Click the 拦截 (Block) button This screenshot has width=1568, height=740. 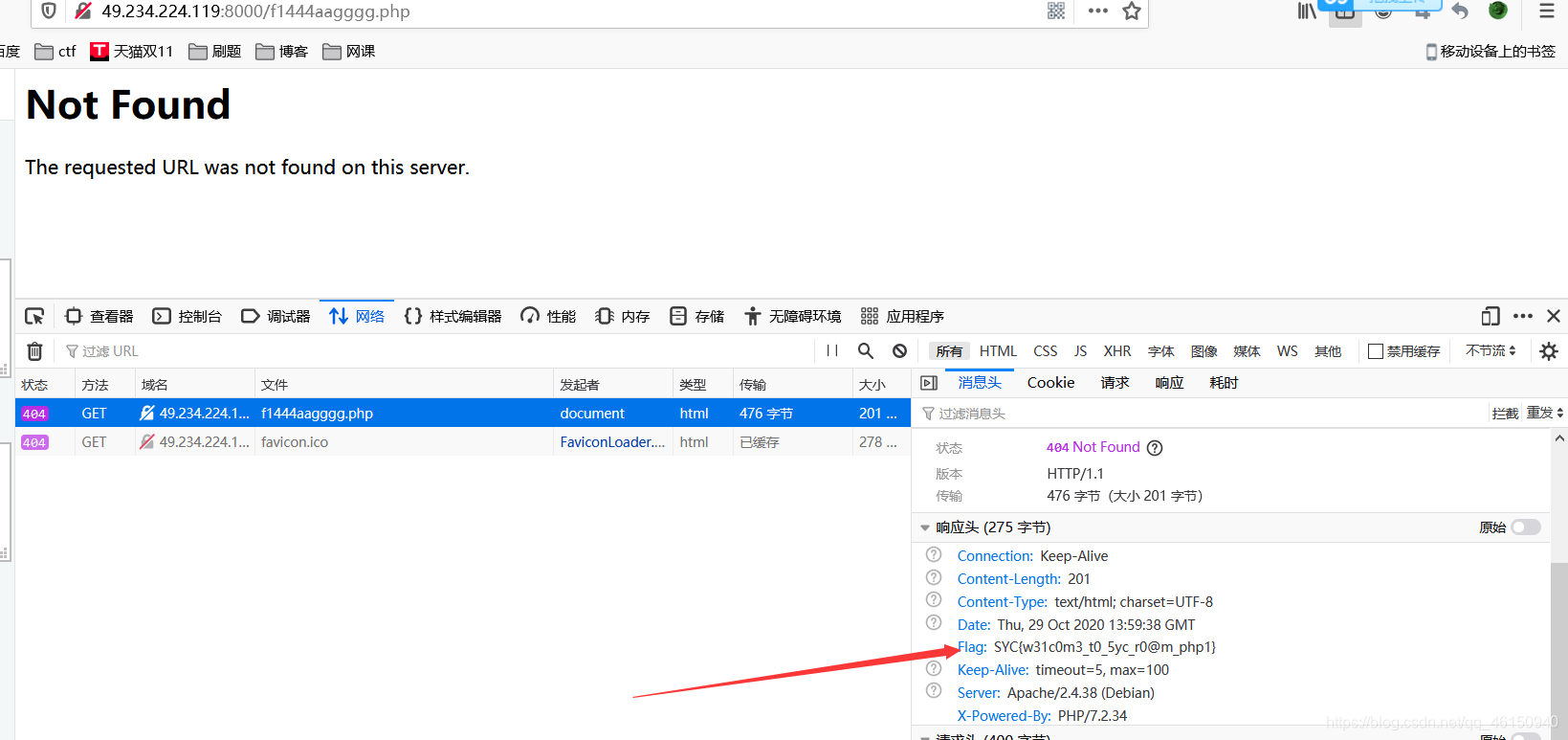coord(1505,414)
